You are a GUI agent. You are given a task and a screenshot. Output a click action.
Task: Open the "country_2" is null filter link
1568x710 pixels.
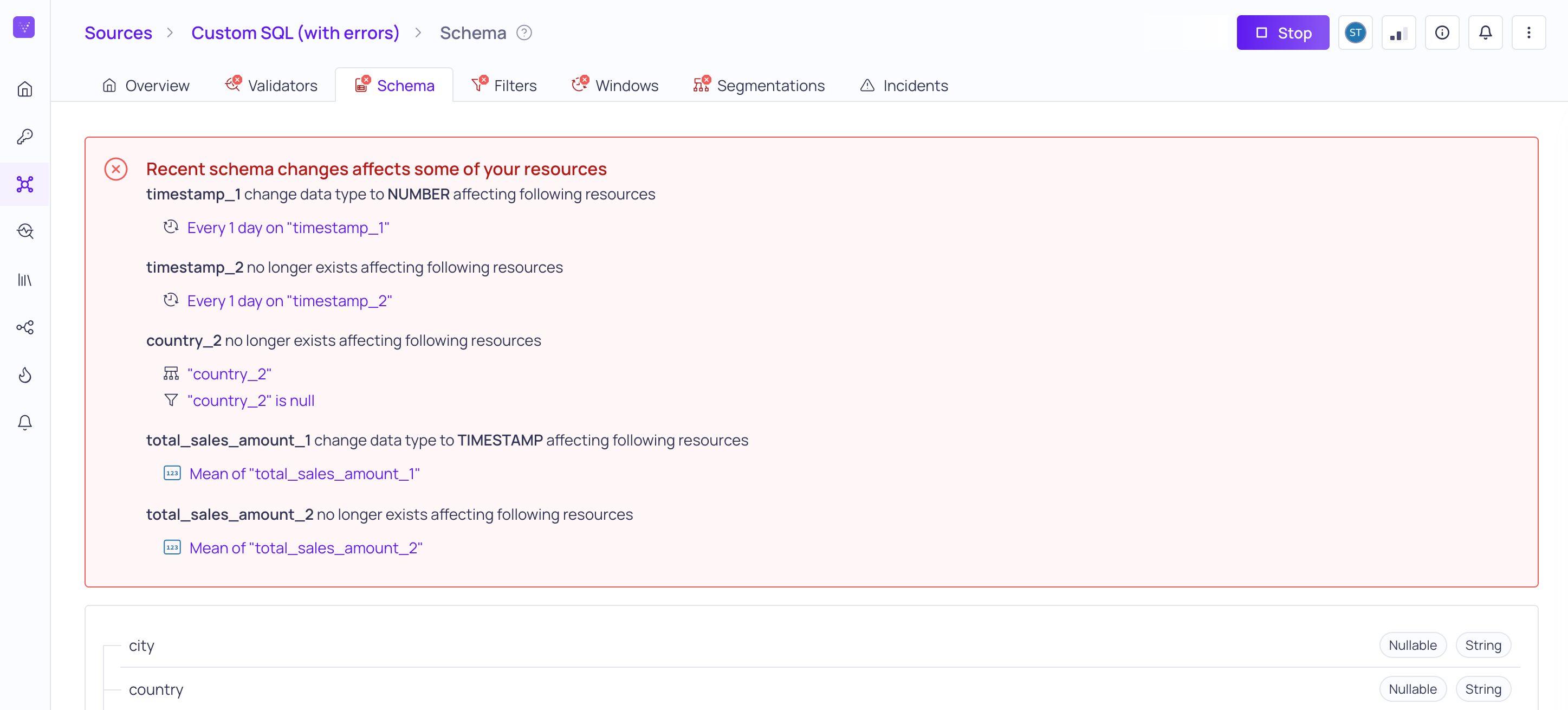coord(251,400)
